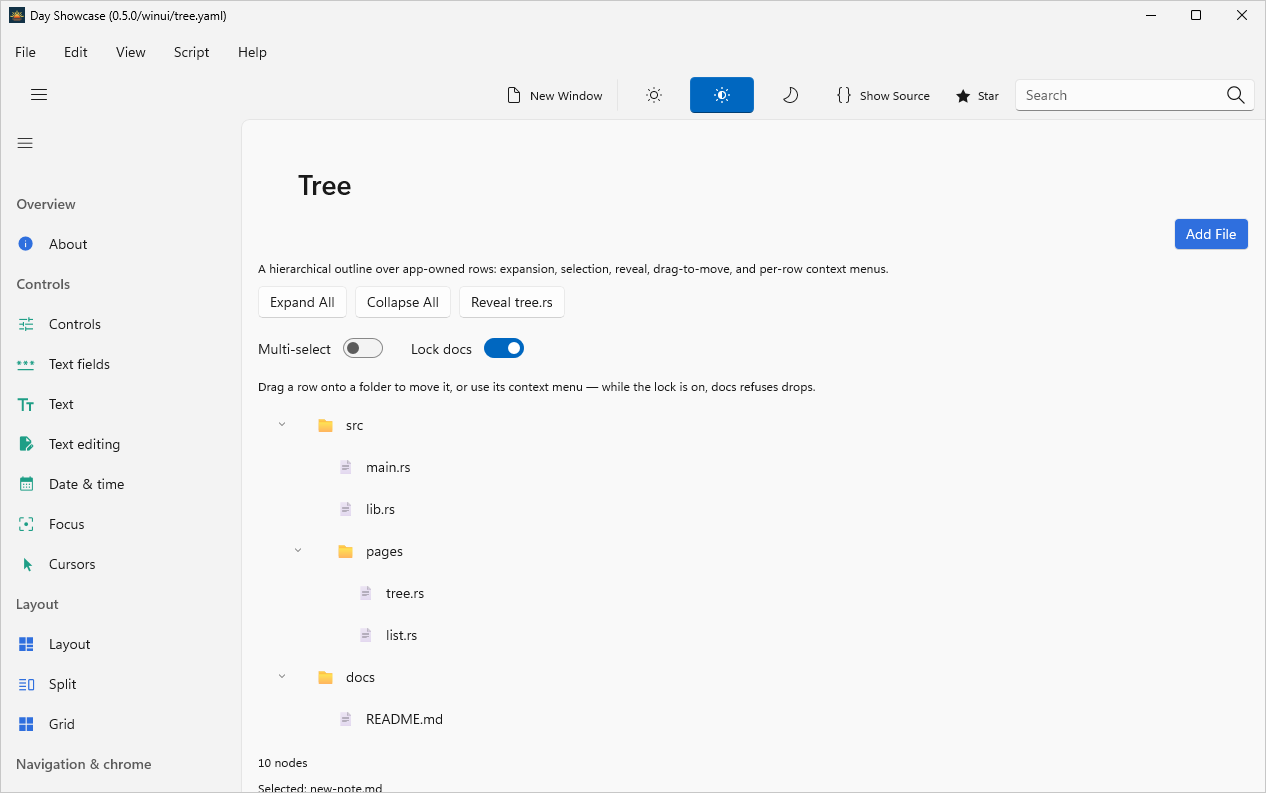Image resolution: width=1266 pixels, height=793 pixels.
Task: Open the Help menu
Action: 252,52
